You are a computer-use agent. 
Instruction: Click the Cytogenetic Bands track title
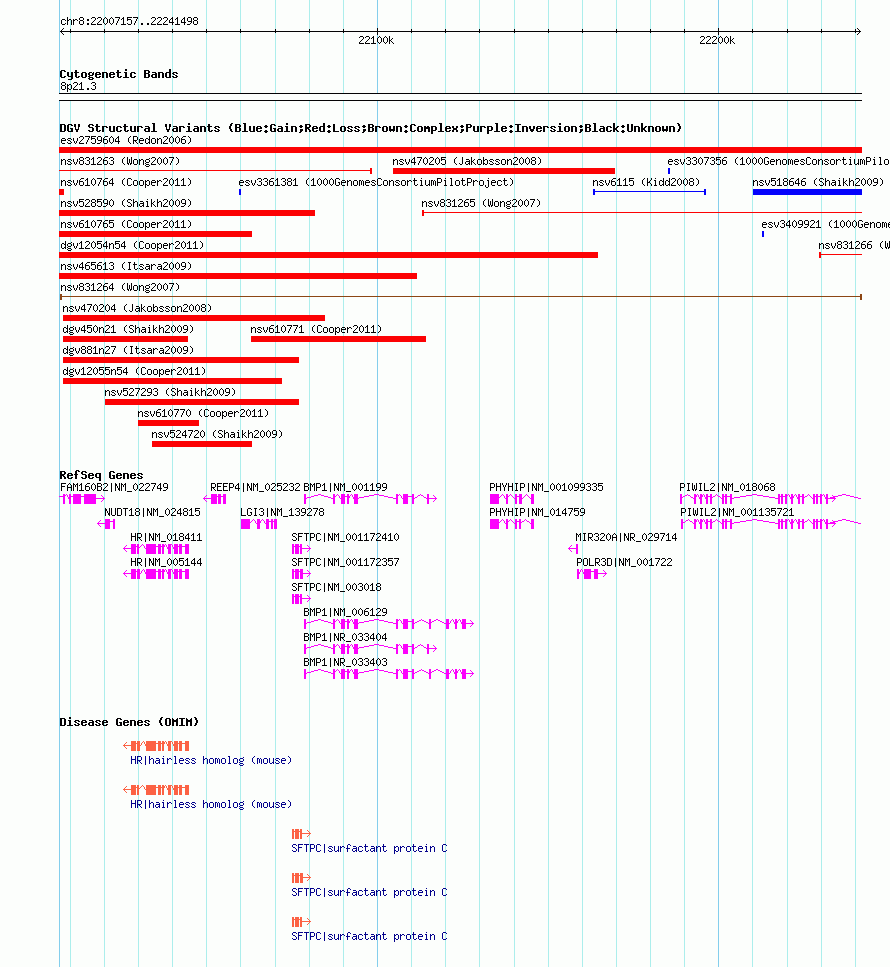[x=119, y=74]
